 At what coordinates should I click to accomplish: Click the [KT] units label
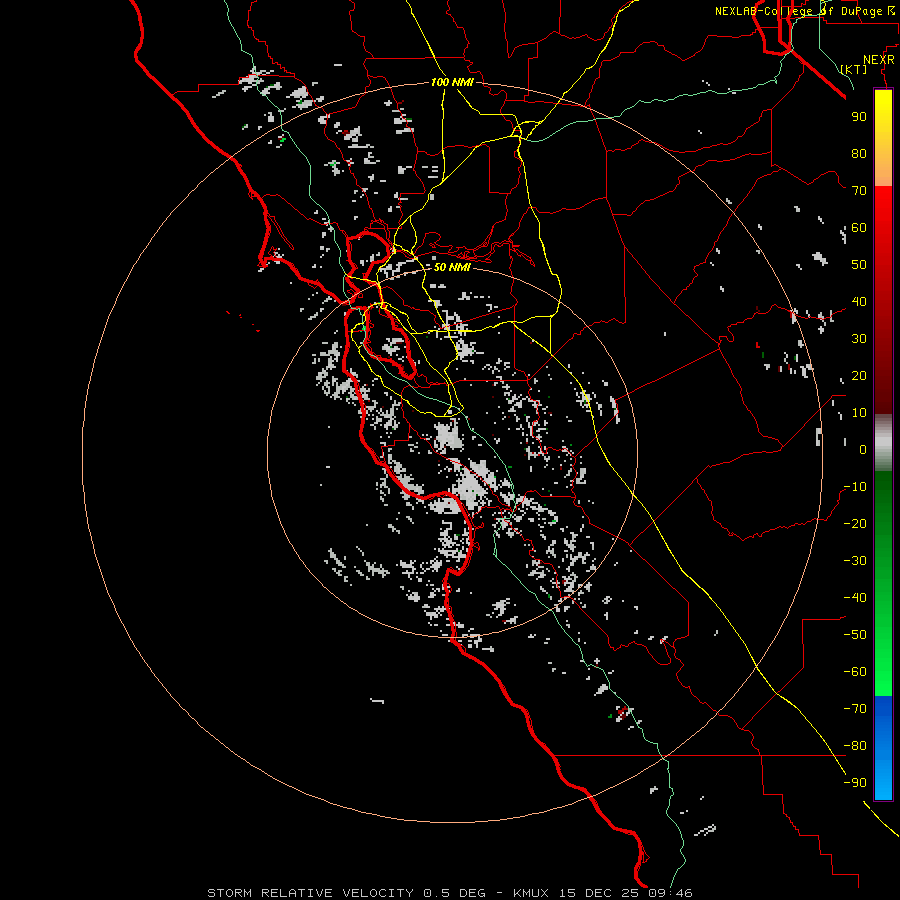click(854, 69)
